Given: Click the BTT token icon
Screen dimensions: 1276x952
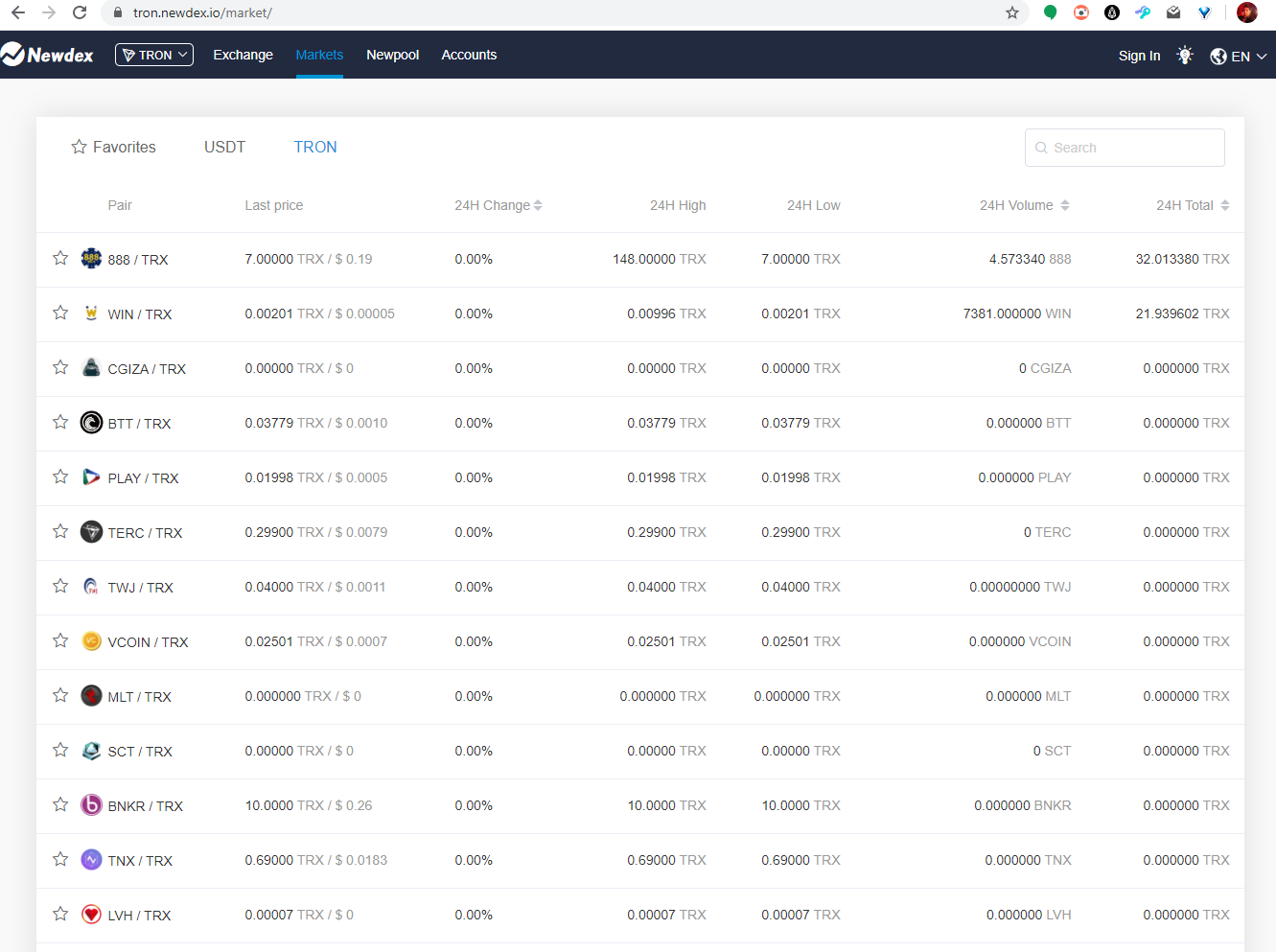Looking at the screenshot, I should [91, 423].
